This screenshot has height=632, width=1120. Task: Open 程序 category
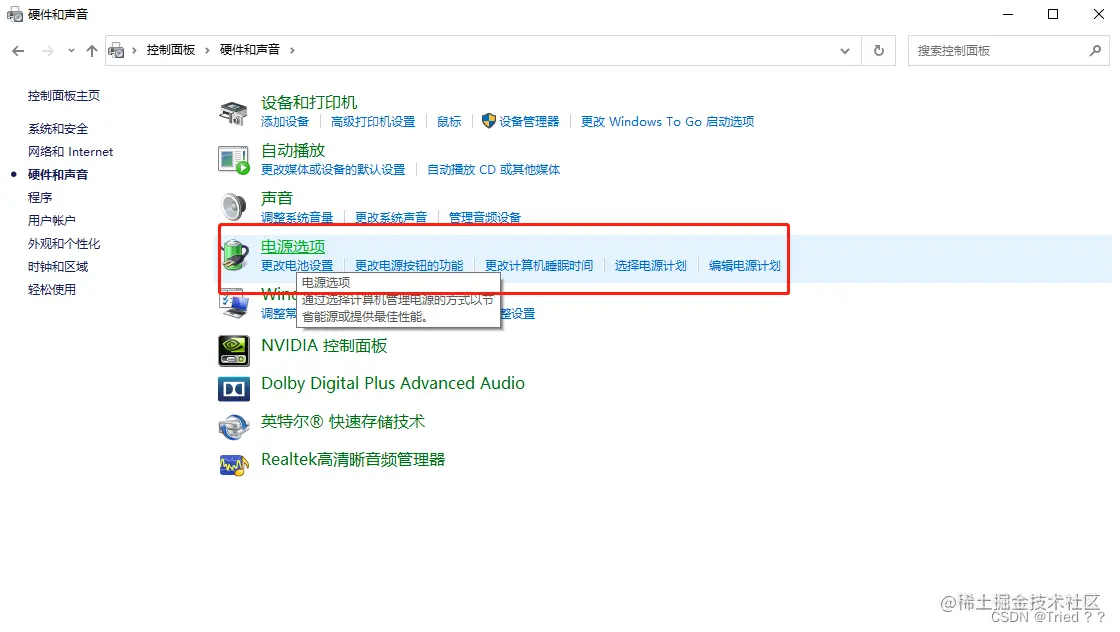pyautogui.click(x=40, y=197)
